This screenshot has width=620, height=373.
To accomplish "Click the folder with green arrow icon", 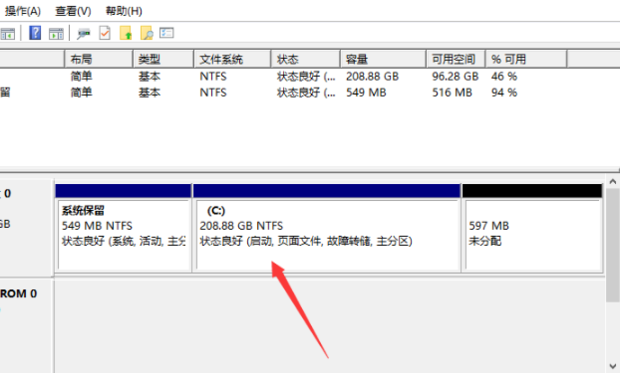I will 126,33.
